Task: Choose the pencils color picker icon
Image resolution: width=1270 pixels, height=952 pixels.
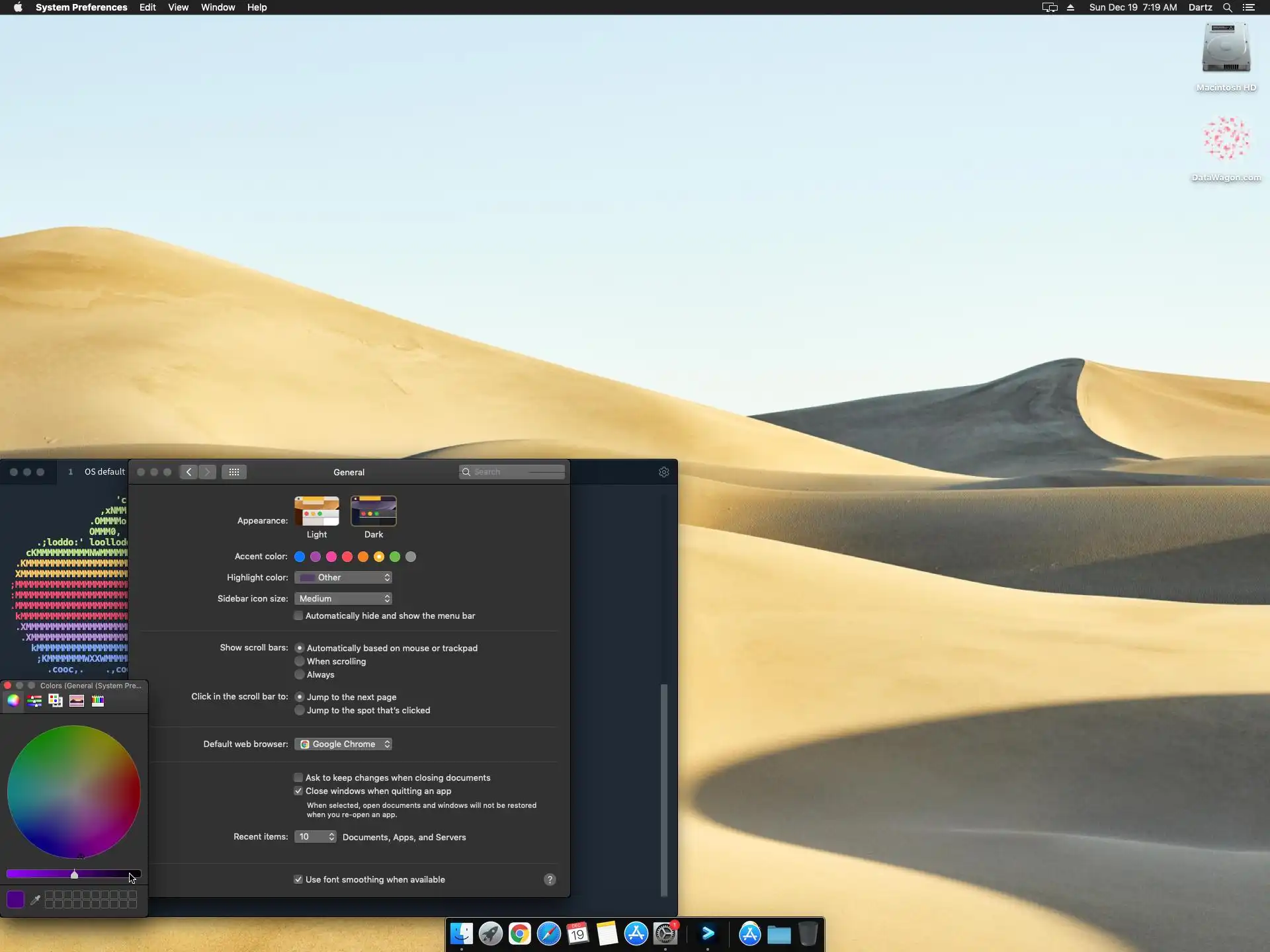Action: (x=98, y=701)
